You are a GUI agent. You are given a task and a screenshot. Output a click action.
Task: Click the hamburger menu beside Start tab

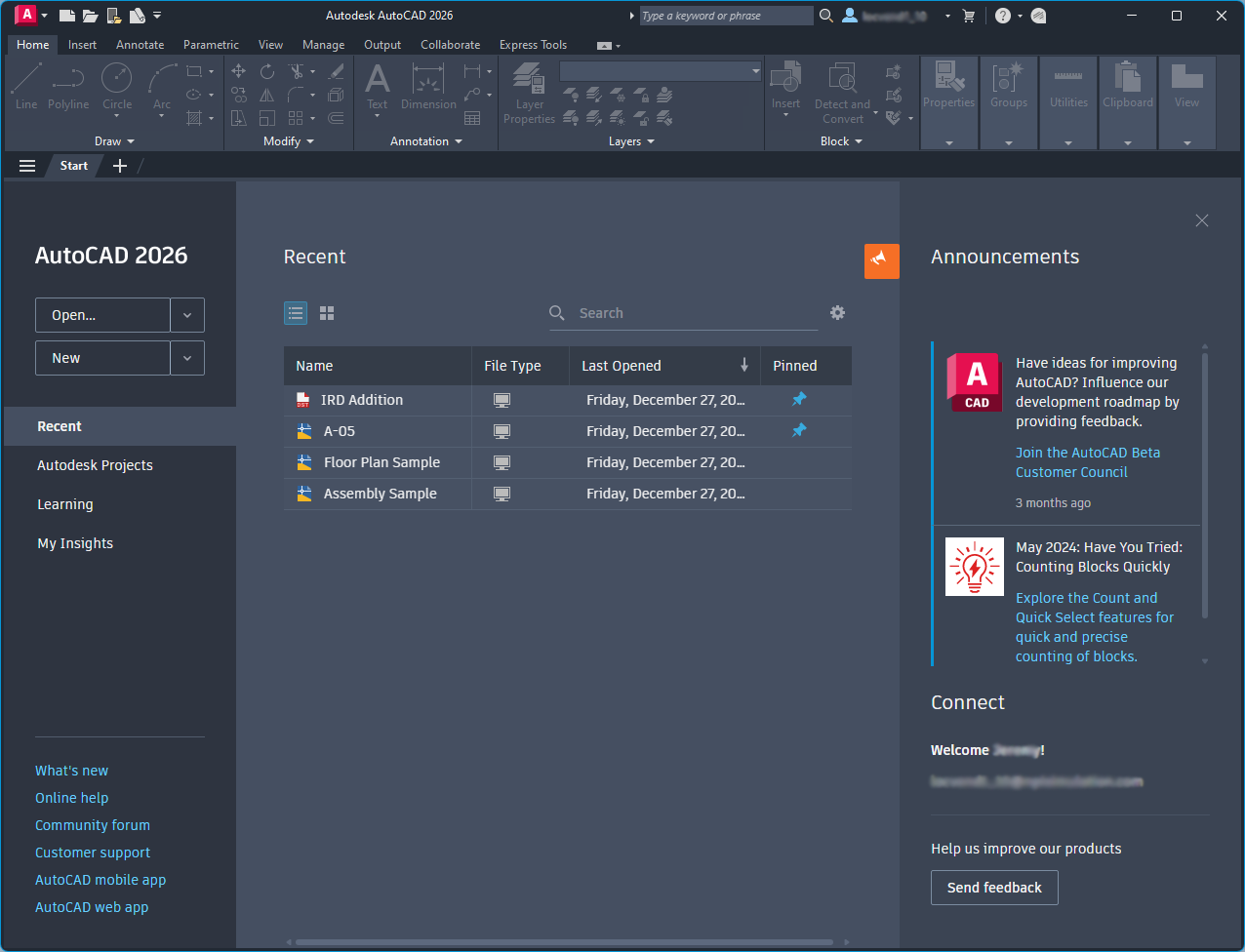[27, 166]
